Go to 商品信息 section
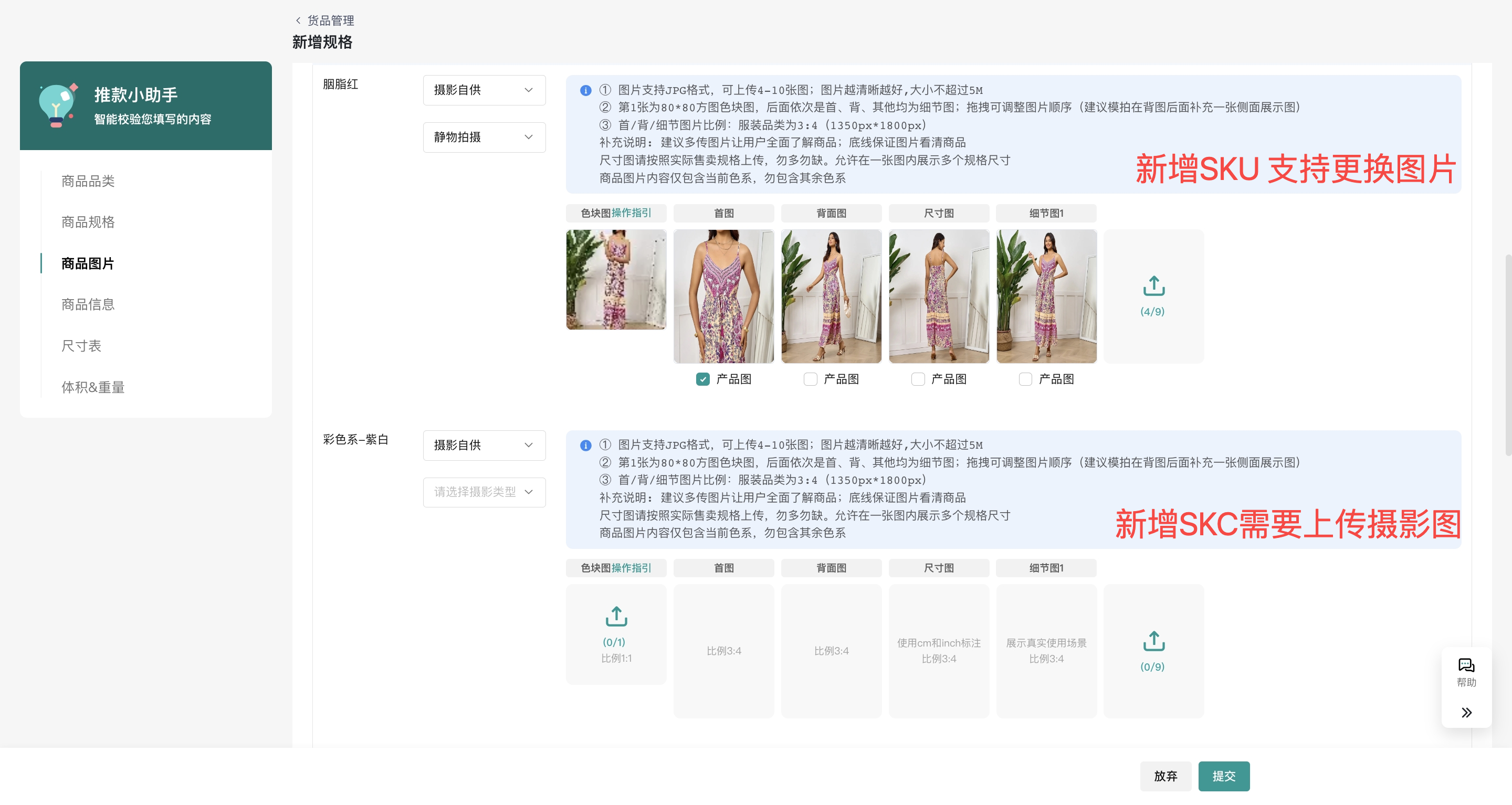The width and height of the screenshot is (1512, 805). 88,304
